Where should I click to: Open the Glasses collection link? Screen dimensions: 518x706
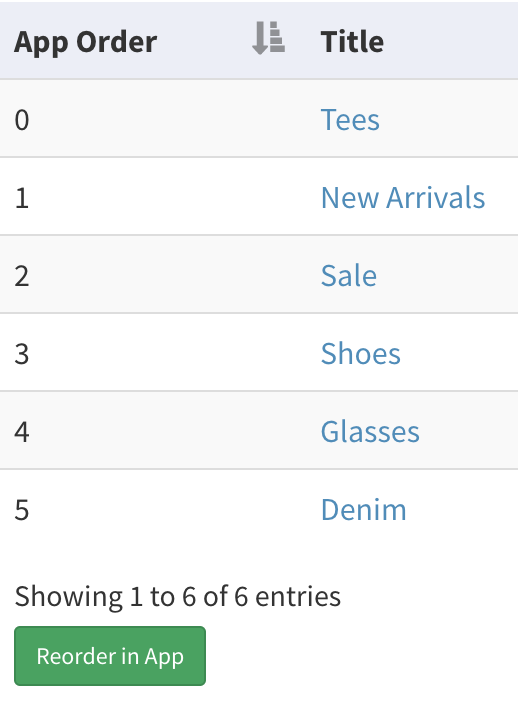click(x=370, y=432)
